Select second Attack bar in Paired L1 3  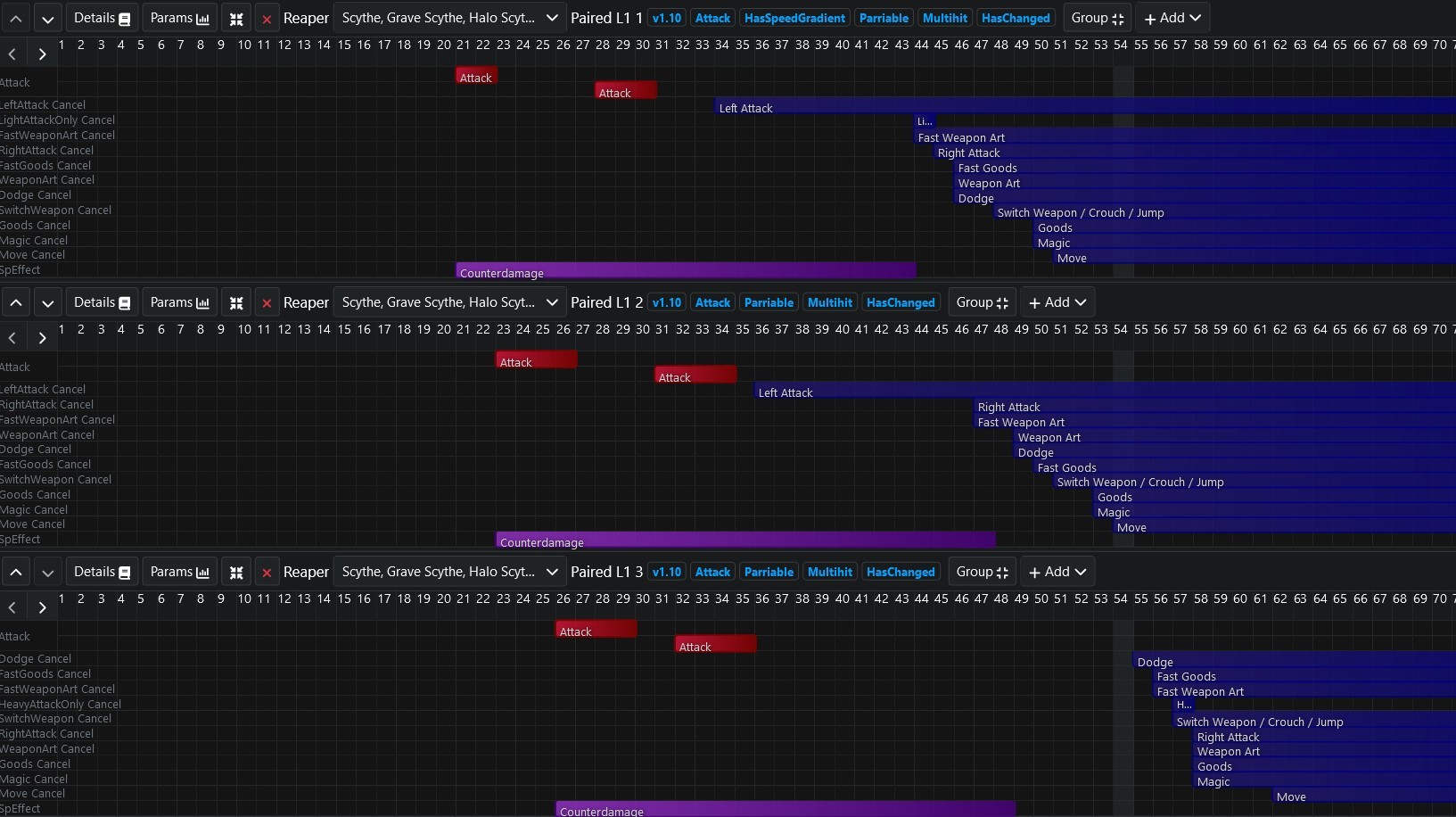(x=716, y=645)
